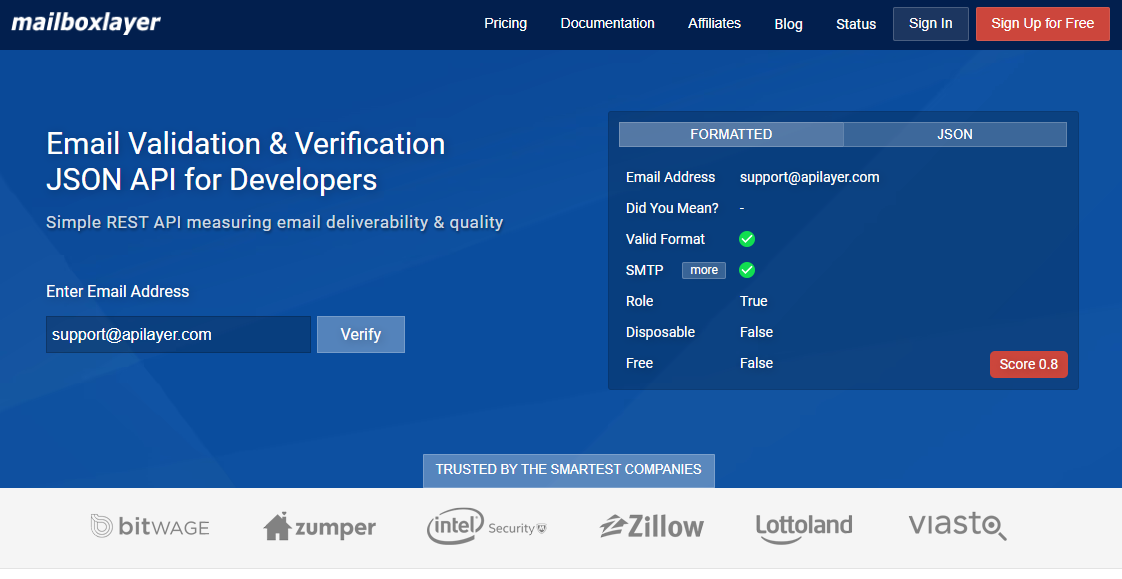Click the Zillow company logo
This screenshot has width=1122, height=579.
coord(652,526)
